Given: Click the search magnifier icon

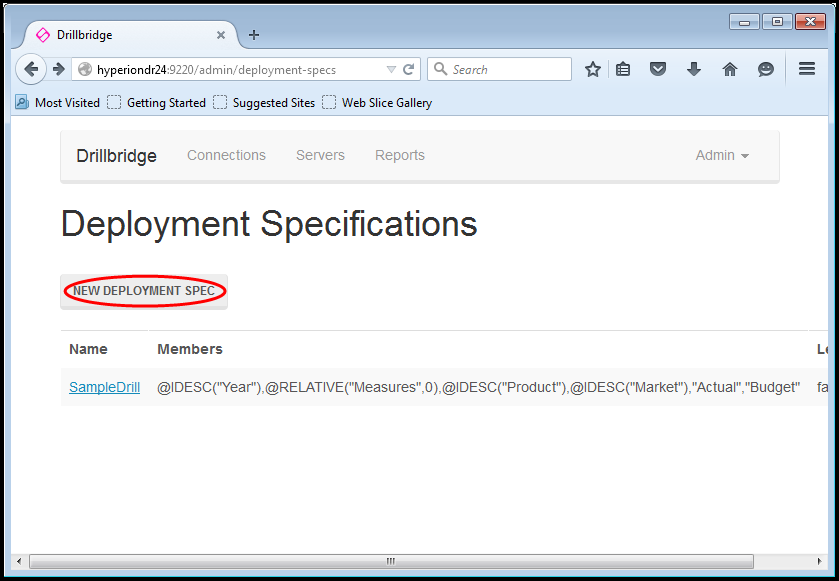Looking at the screenshot, I should (440, 69).
